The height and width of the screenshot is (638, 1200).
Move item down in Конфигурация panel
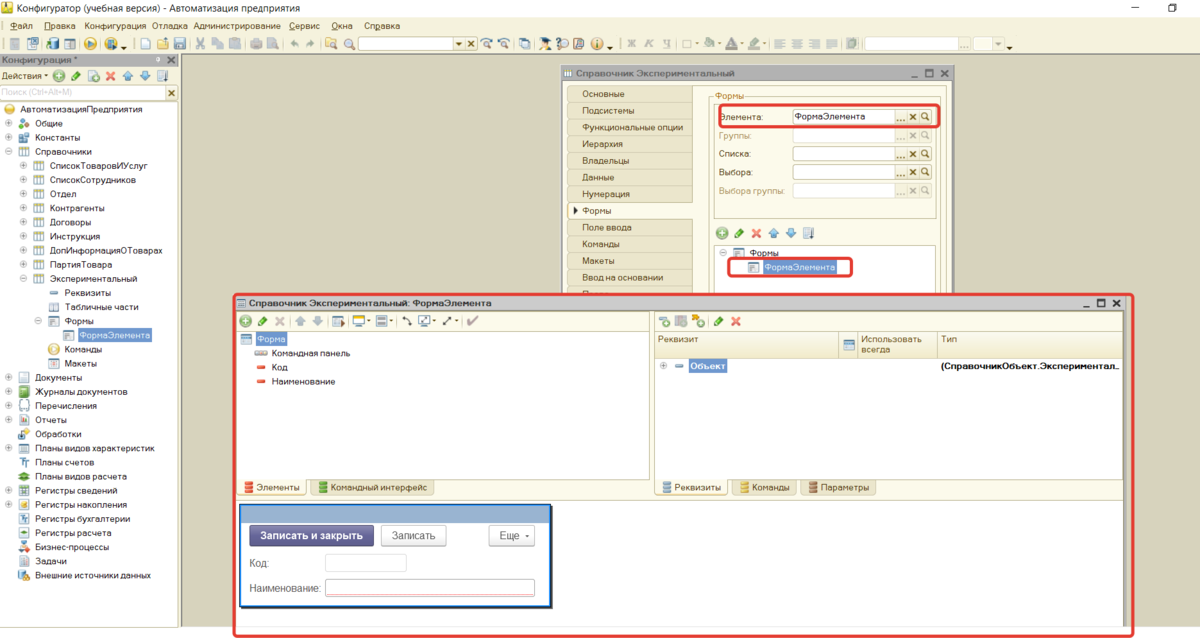(x=145, y=76)
